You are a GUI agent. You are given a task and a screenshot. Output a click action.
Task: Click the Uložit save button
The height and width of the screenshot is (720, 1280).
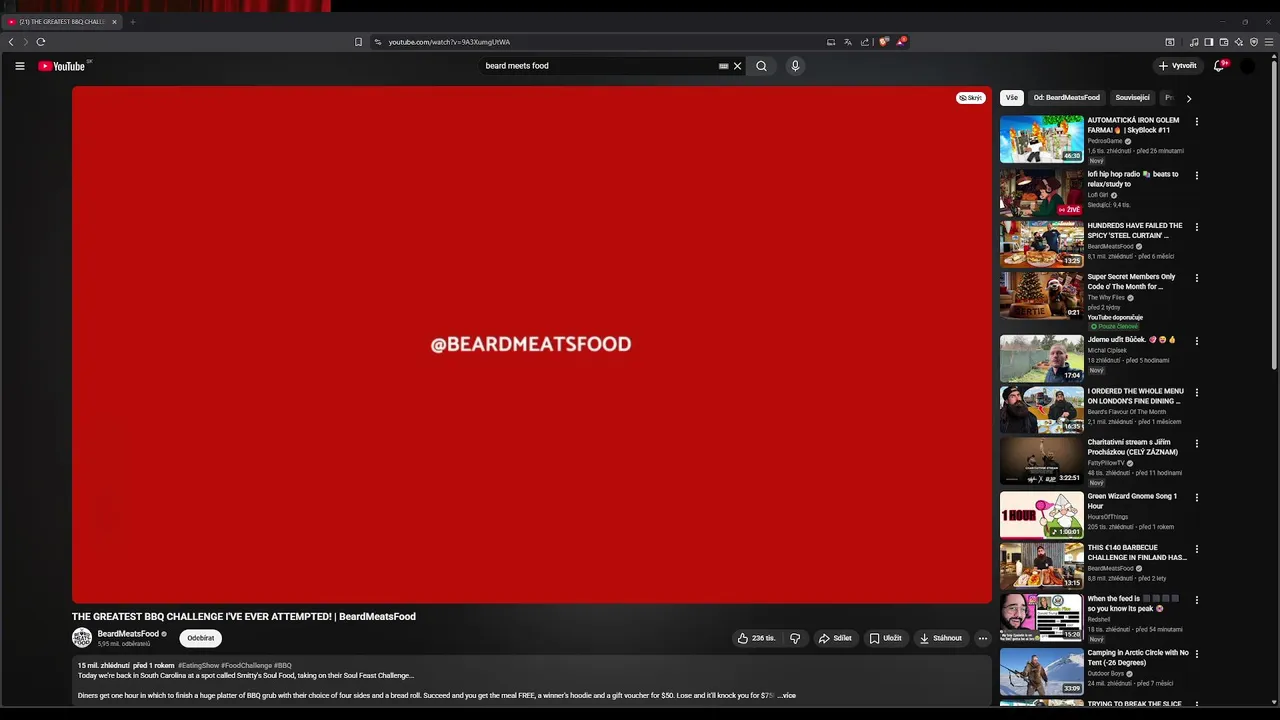[x=885, y=638]
